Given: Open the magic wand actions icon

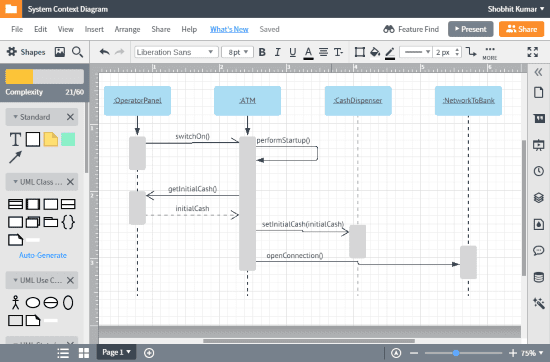Looking at the screenshot, I should pyautogui.click(x=538, y=303).
